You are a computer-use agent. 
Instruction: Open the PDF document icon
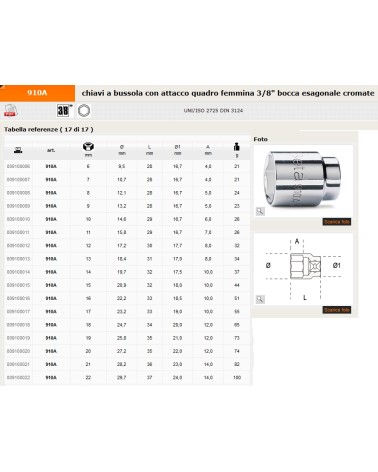click(10, 110)
